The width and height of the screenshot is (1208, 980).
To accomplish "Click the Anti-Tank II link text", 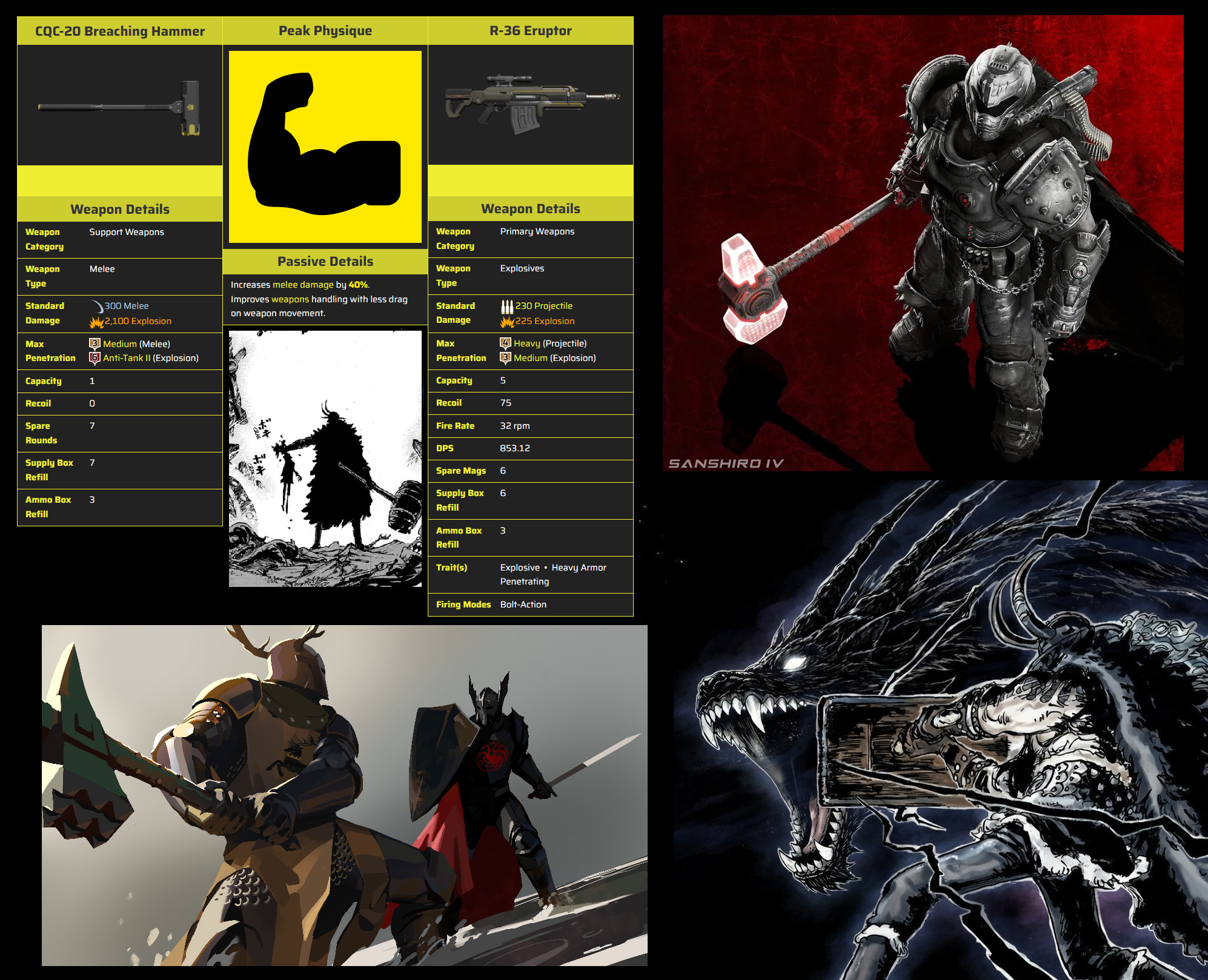I will (127, 358).
